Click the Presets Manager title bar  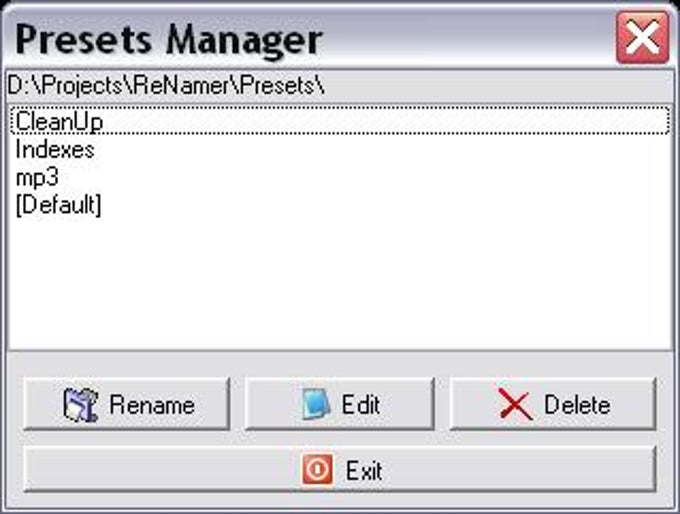304,38
